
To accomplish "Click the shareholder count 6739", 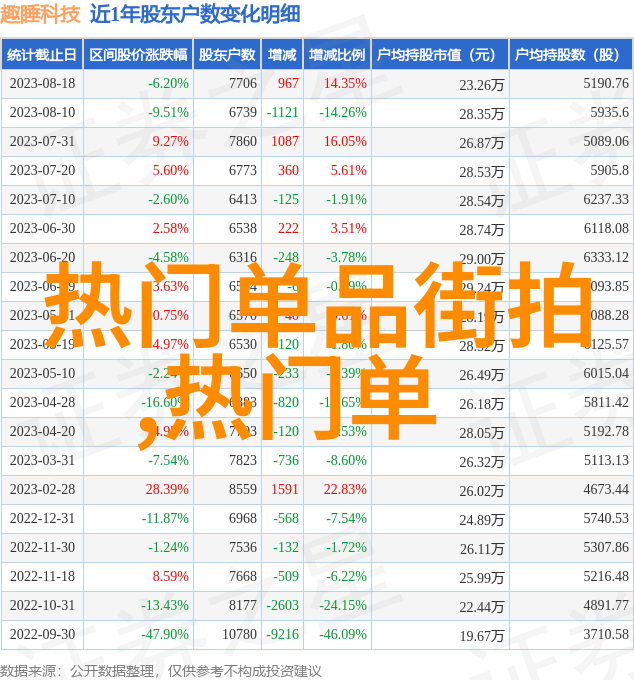I will tap(243, 112).
